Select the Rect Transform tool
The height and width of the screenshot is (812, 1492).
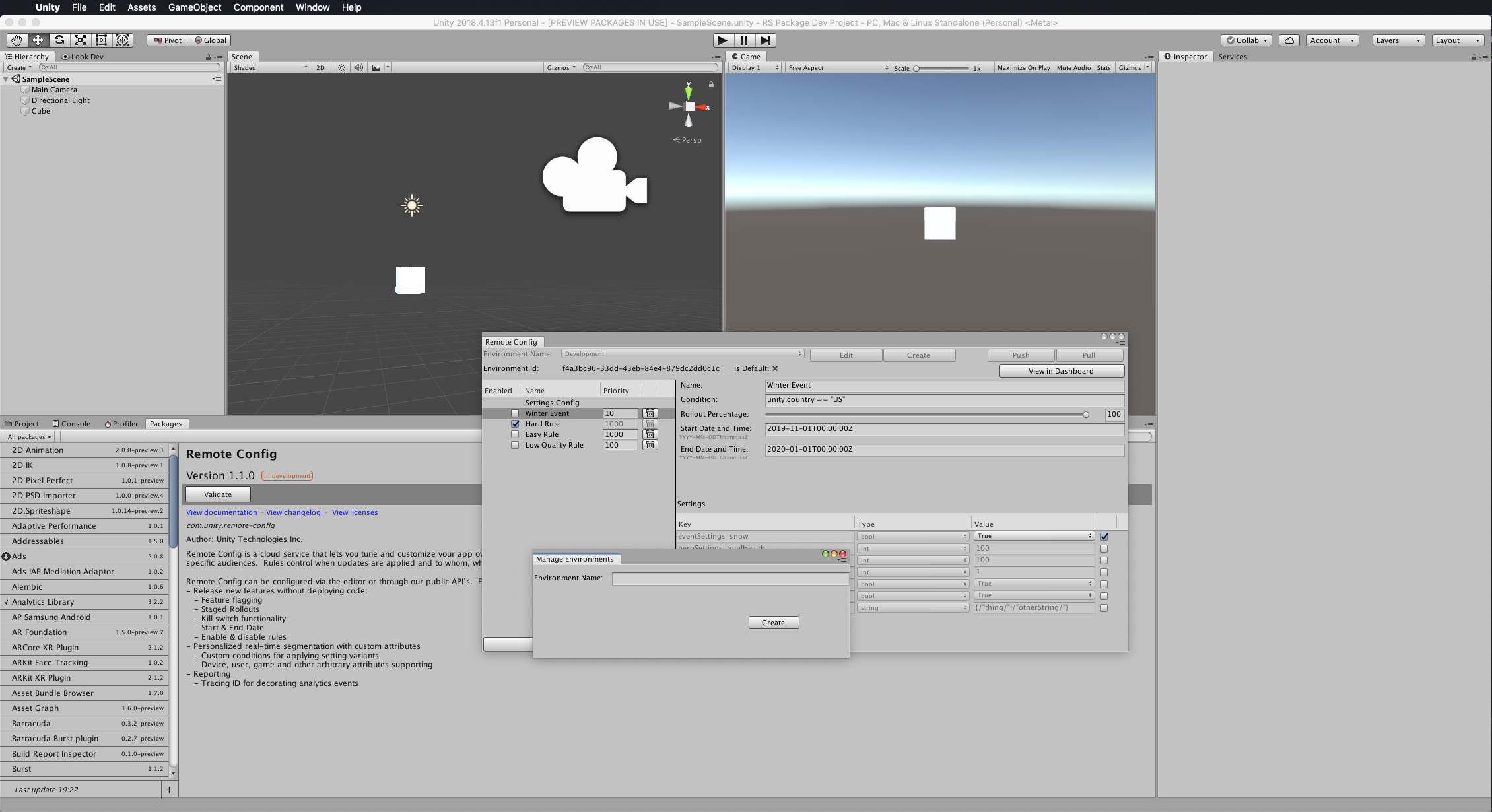pyautogui.click(x=101, y=40)
